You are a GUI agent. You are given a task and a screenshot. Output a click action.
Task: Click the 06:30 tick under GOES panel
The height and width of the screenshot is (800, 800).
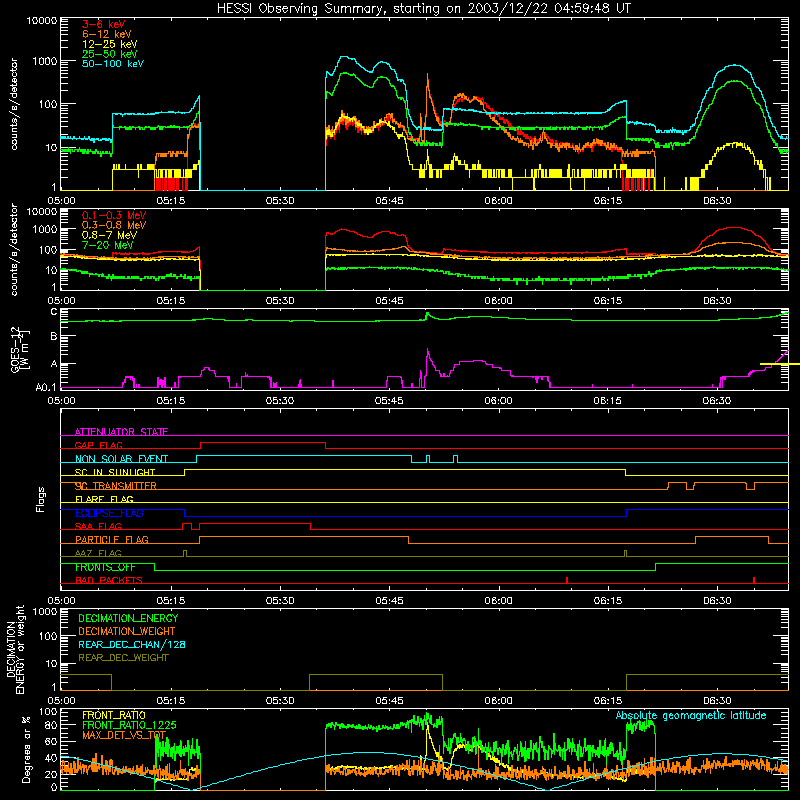(716, 401)
